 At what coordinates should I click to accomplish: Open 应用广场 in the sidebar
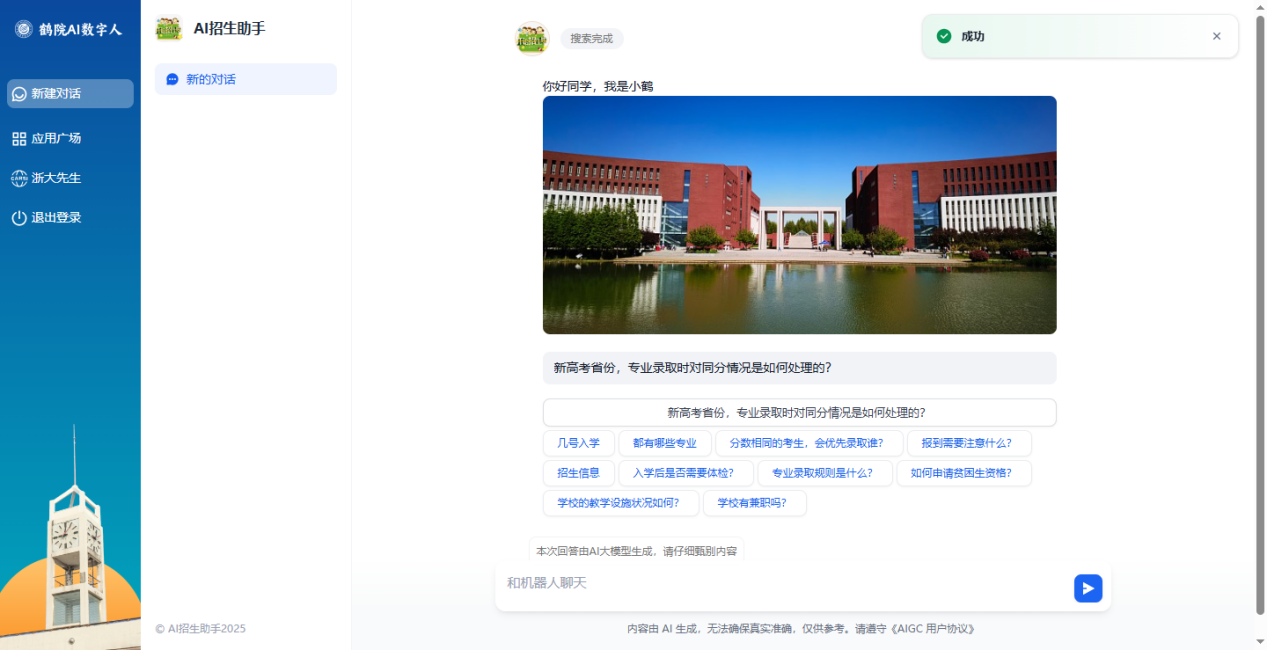coord(56,139)
